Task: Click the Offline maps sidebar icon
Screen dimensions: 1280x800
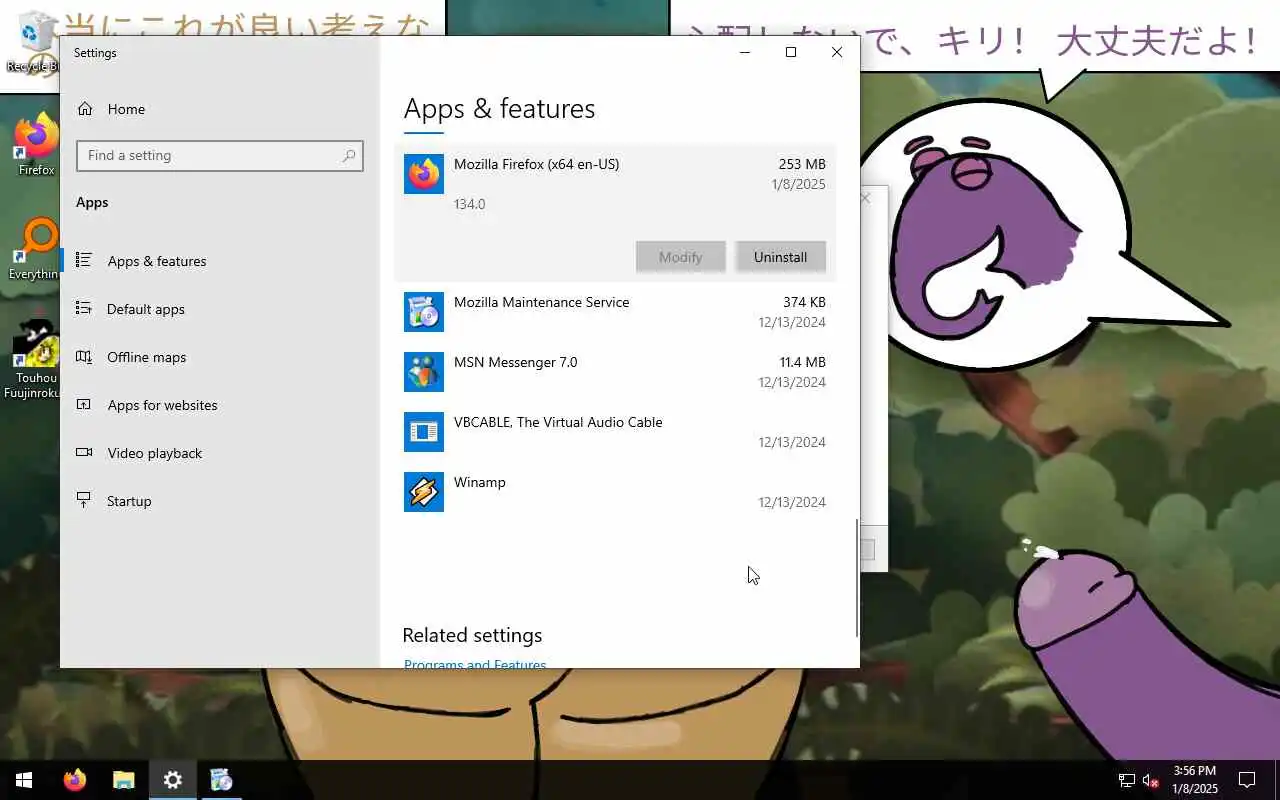Action: (84, 356)
